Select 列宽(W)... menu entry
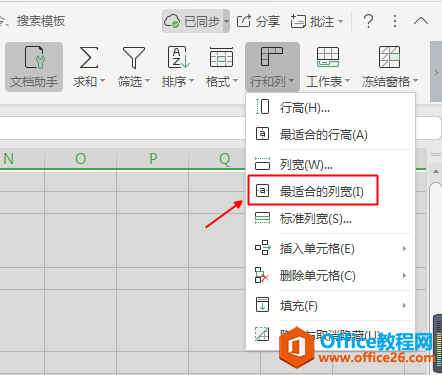This screenshot has width=442, height=375. pos(330,164)
